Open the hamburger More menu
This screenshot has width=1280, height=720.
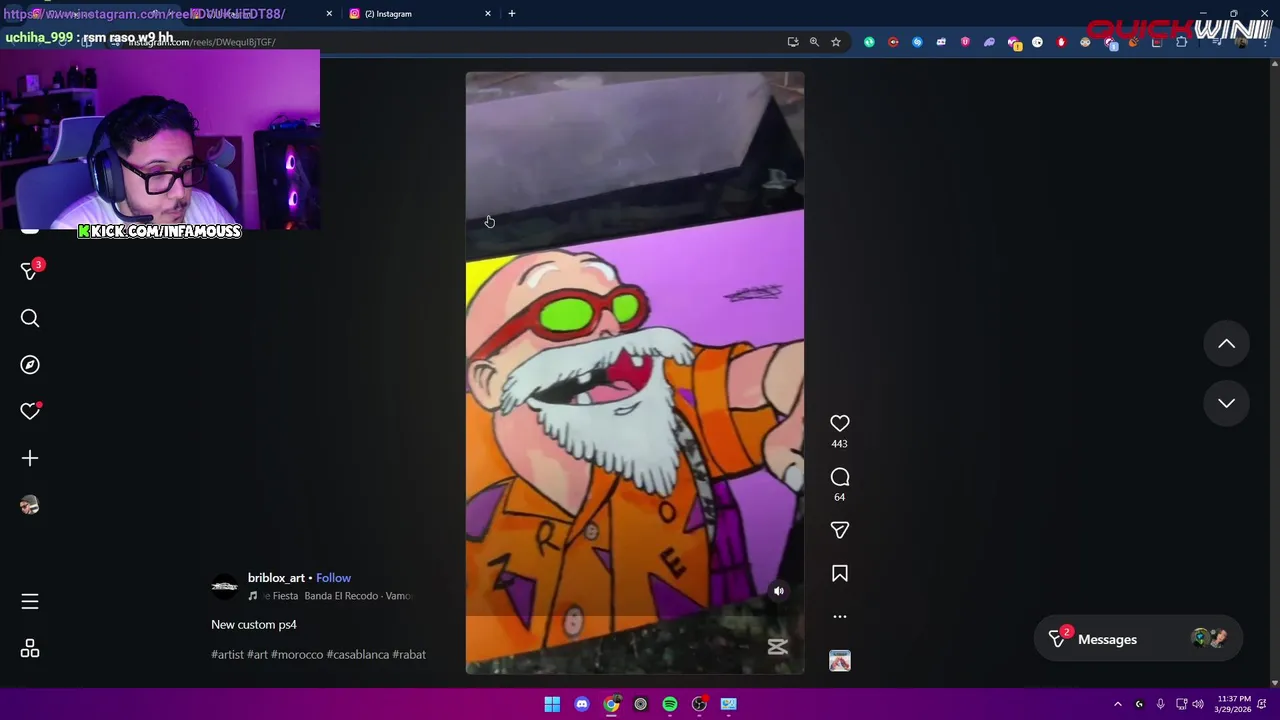pyautogui.click(x=30, y=601)
